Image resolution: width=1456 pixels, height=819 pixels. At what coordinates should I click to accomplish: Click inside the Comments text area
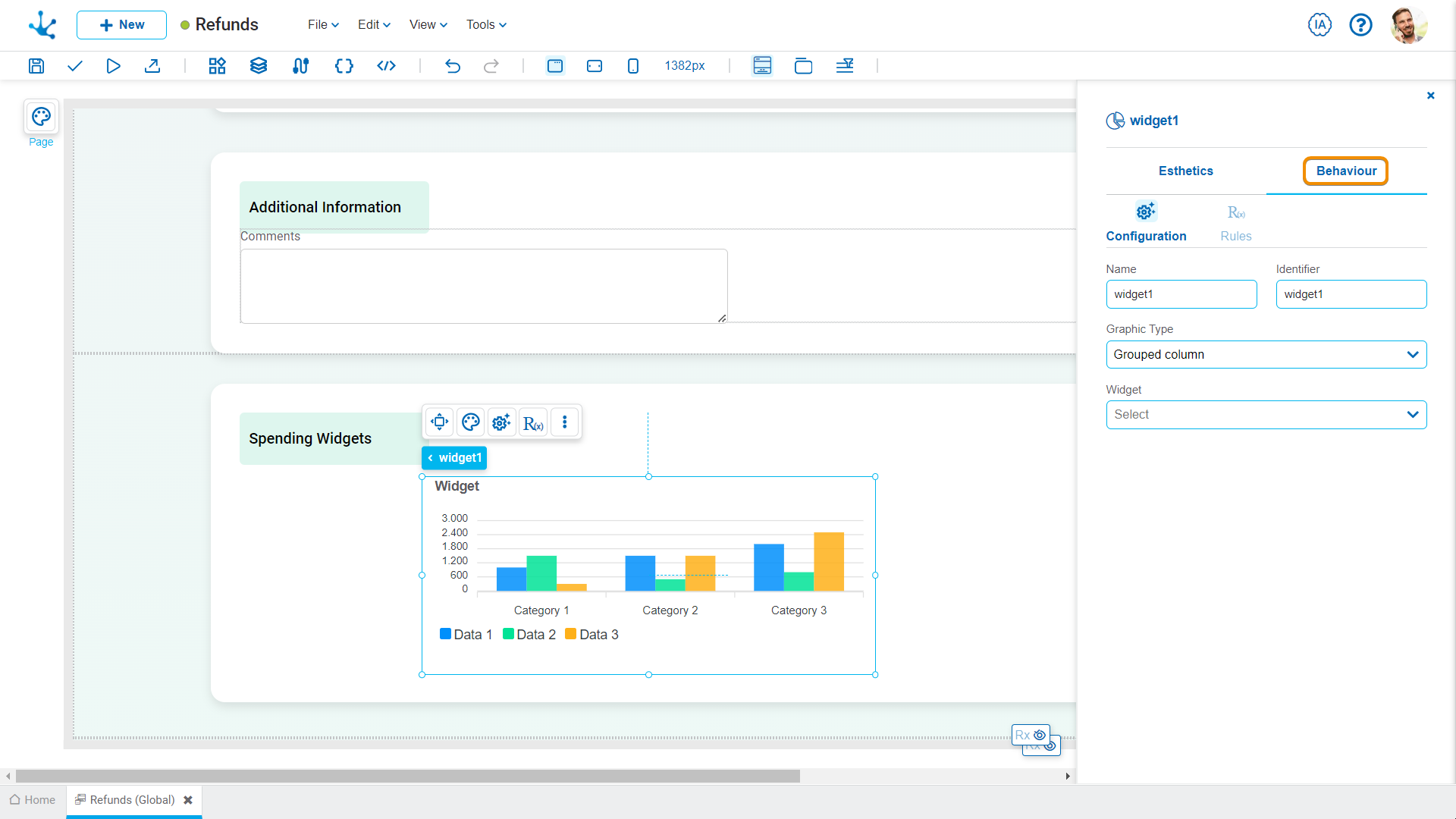coord(484,286)
